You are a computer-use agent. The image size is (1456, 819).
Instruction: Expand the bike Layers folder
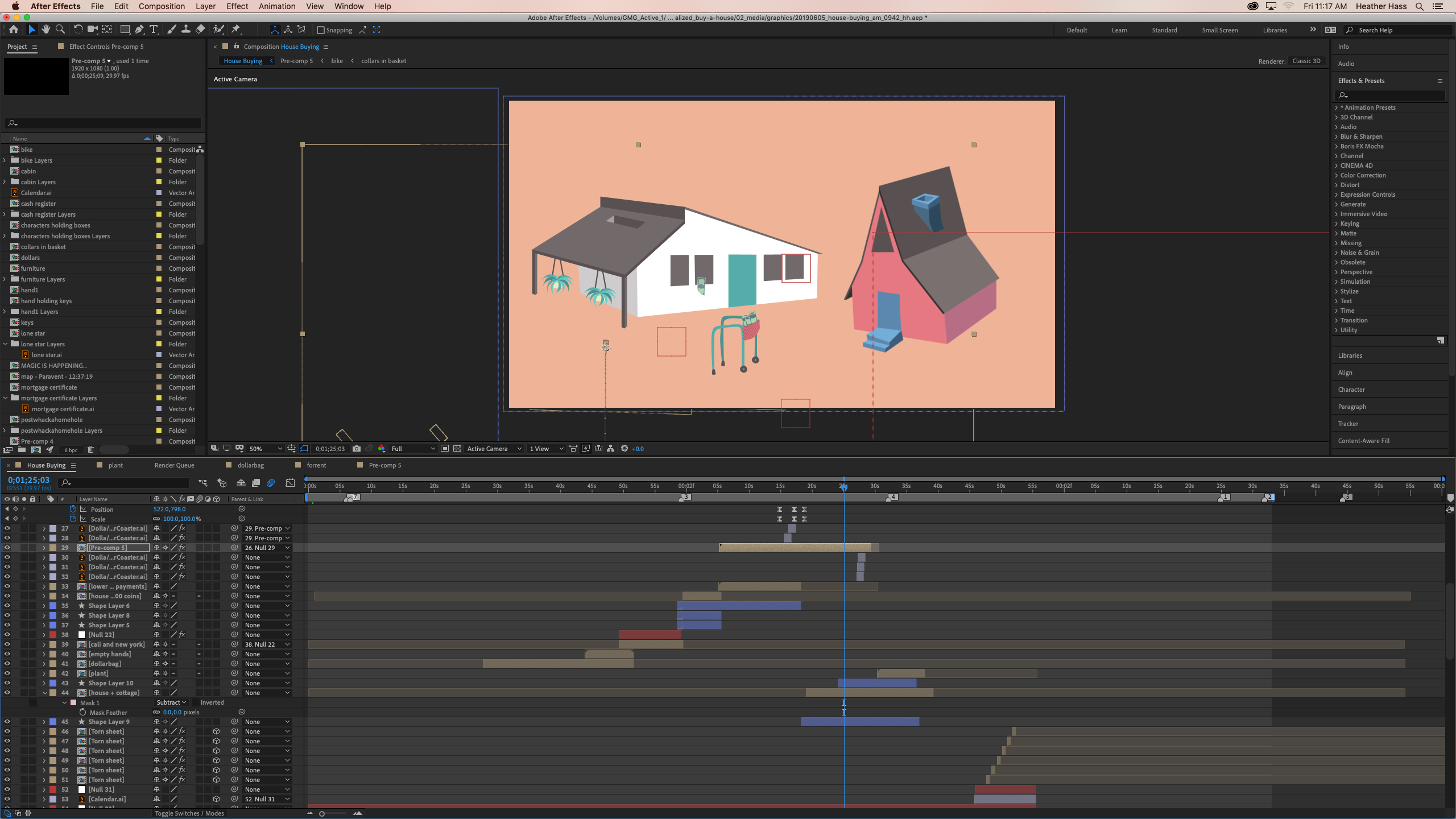tap(5, 160)
